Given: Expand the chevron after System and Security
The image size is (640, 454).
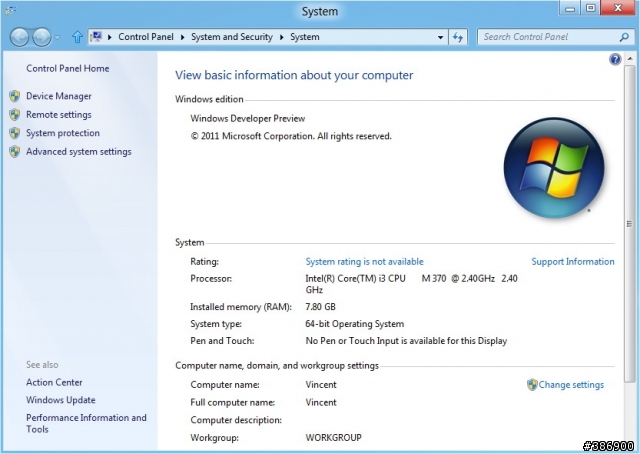Looking at the screenshot, I should click(x=281, y=37).
